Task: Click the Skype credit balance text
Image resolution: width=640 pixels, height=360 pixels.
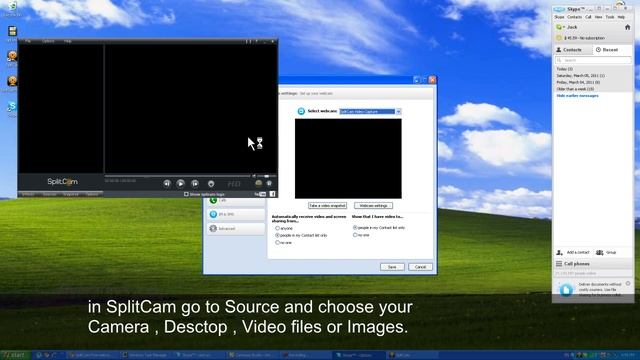Action: click(x=584, y=38)
